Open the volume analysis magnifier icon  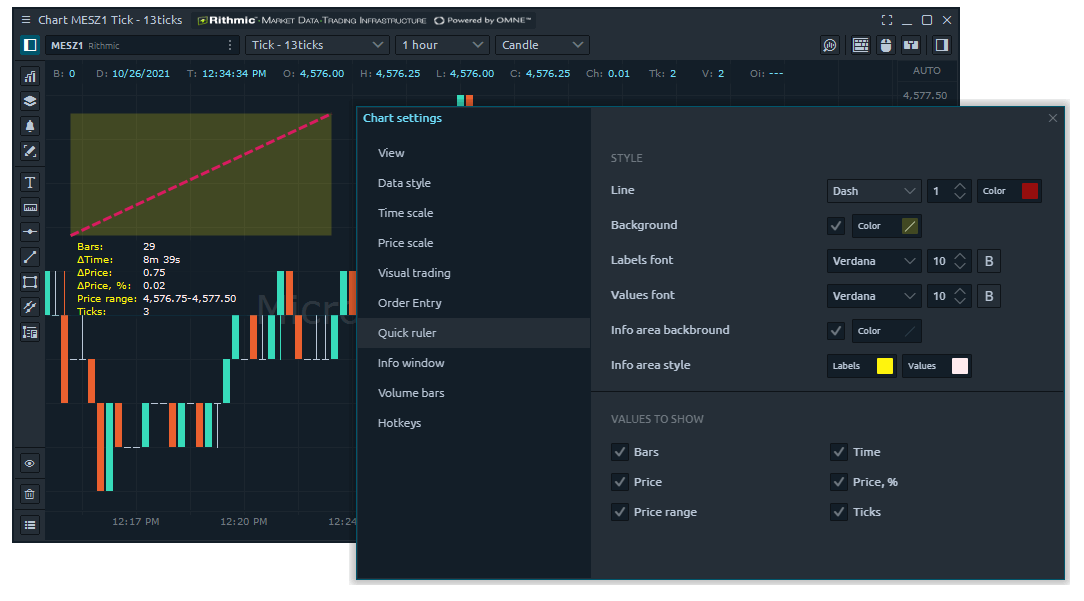[830, 45]
